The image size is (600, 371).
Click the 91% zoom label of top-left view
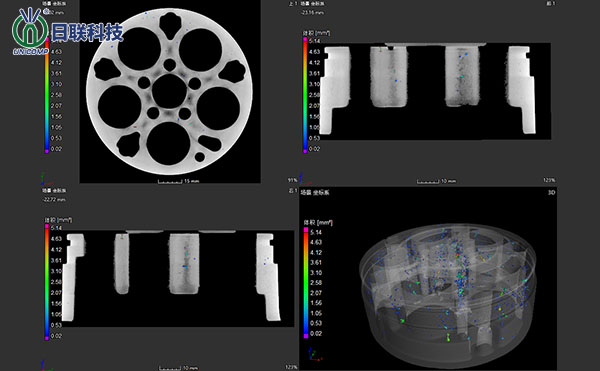pos(292,180)
